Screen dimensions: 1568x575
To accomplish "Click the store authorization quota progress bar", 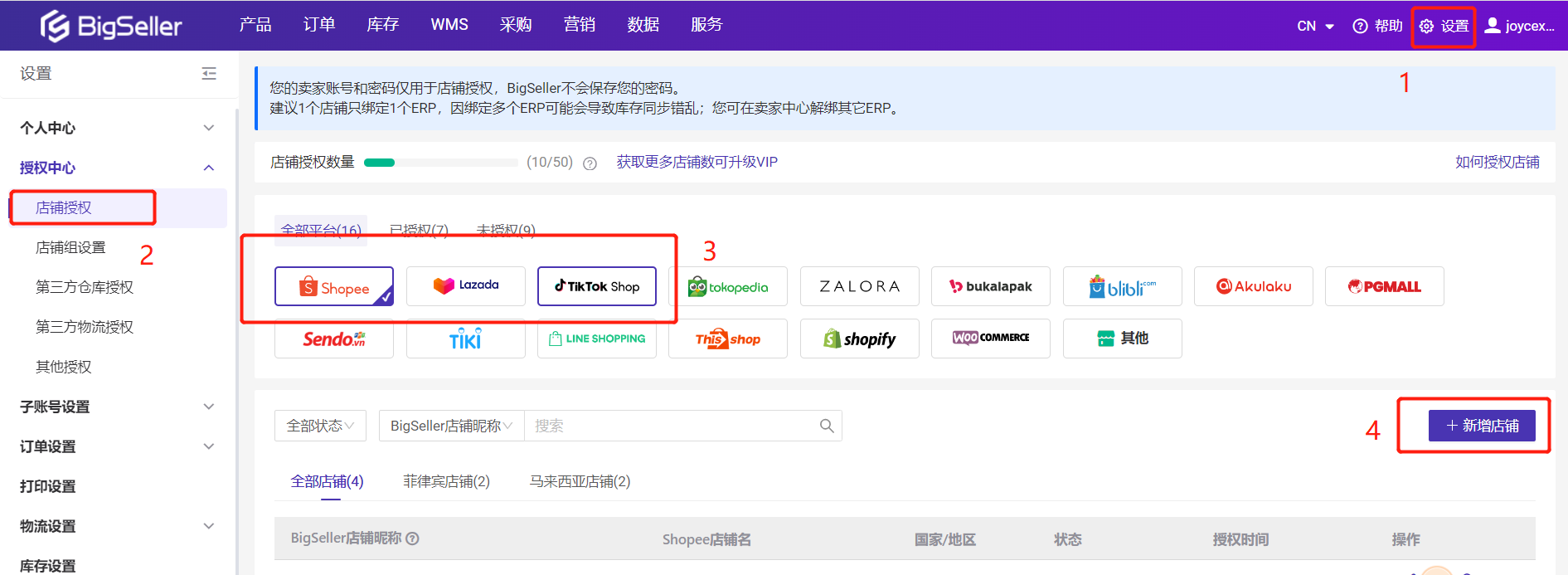I will (441, 163).
